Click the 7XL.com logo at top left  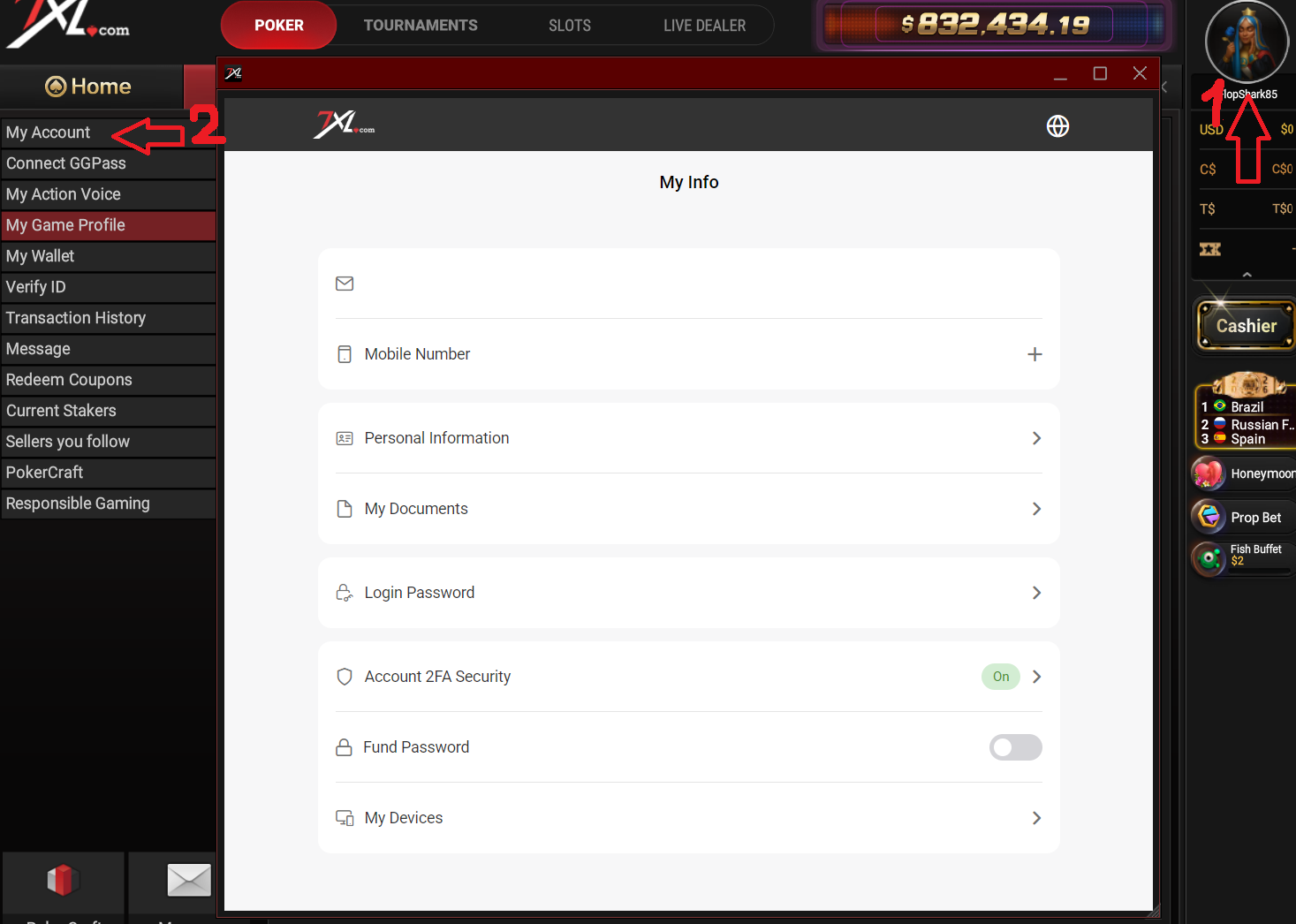click(x=67, y=24)
